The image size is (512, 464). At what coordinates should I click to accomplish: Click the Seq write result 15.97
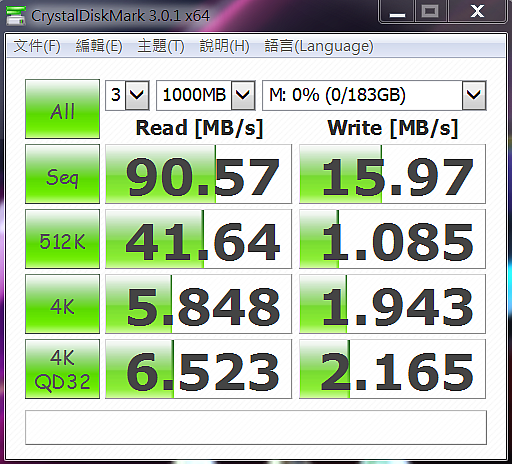coord(392,174)
